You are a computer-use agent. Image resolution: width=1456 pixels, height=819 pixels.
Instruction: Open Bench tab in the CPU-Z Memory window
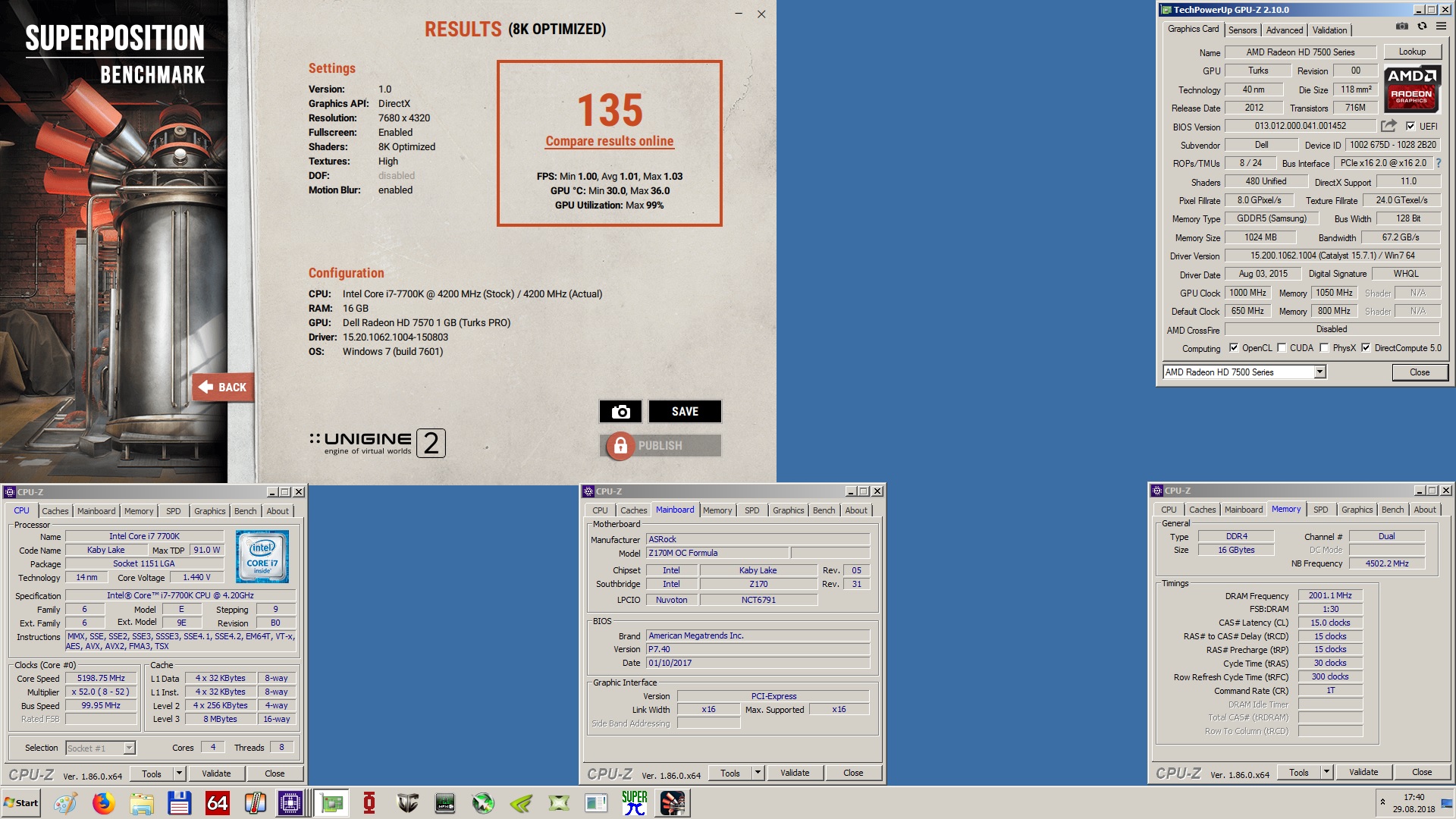coord(1392,510)
